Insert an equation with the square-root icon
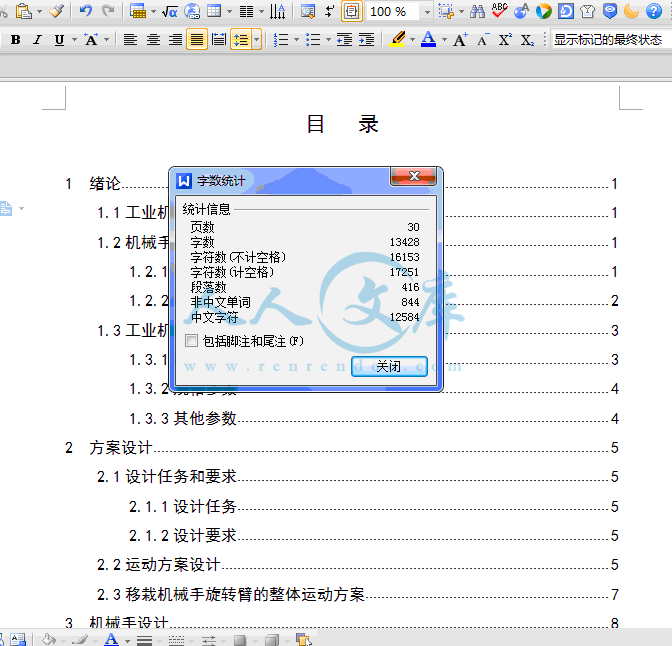This screenshot has height=646, width=672. point(170,11)
